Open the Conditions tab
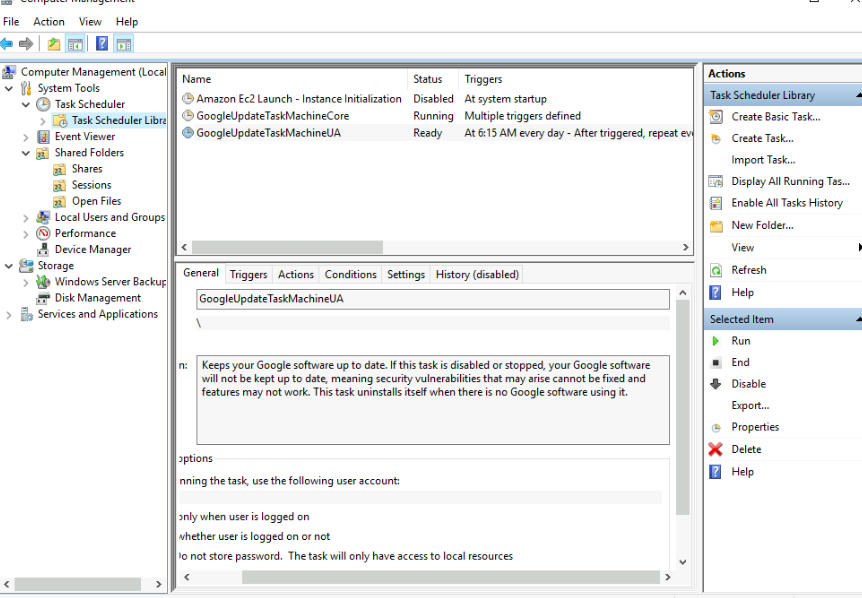 point(350,275)
